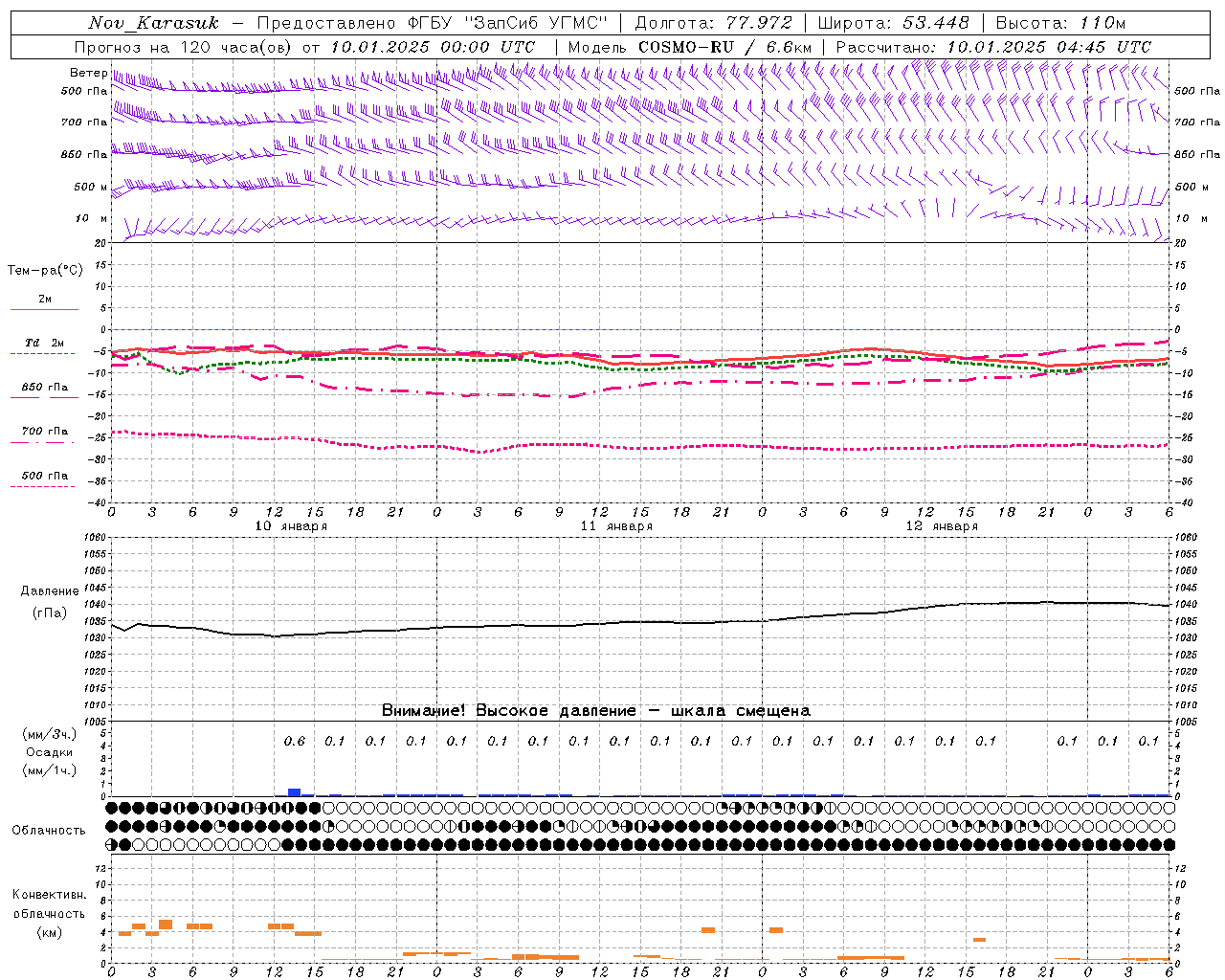Select the 11 января date label
Screen dimensions: 1225x980
pos(616,526)
